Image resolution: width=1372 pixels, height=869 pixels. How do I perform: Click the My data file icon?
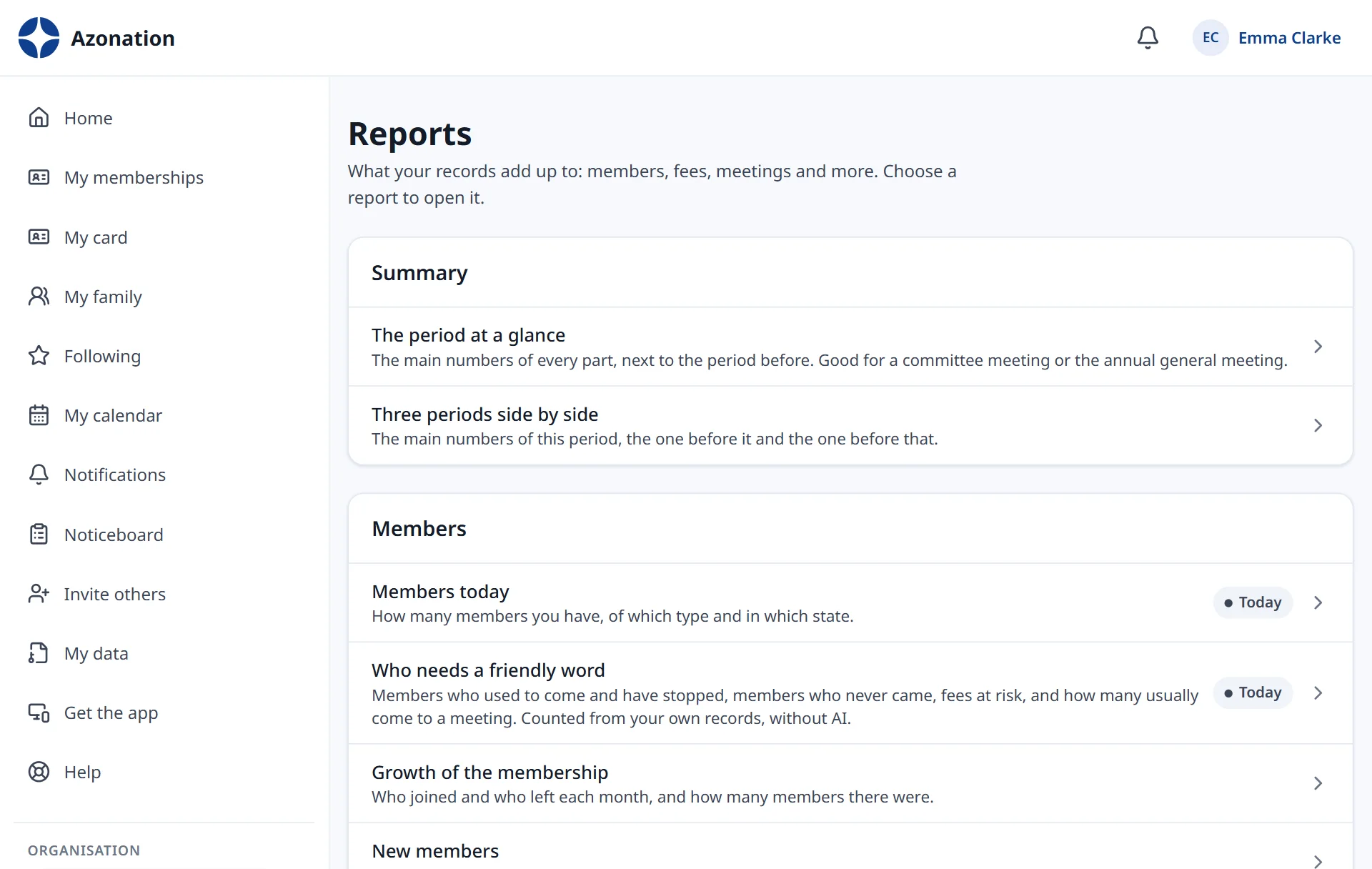tap(39, 653)
